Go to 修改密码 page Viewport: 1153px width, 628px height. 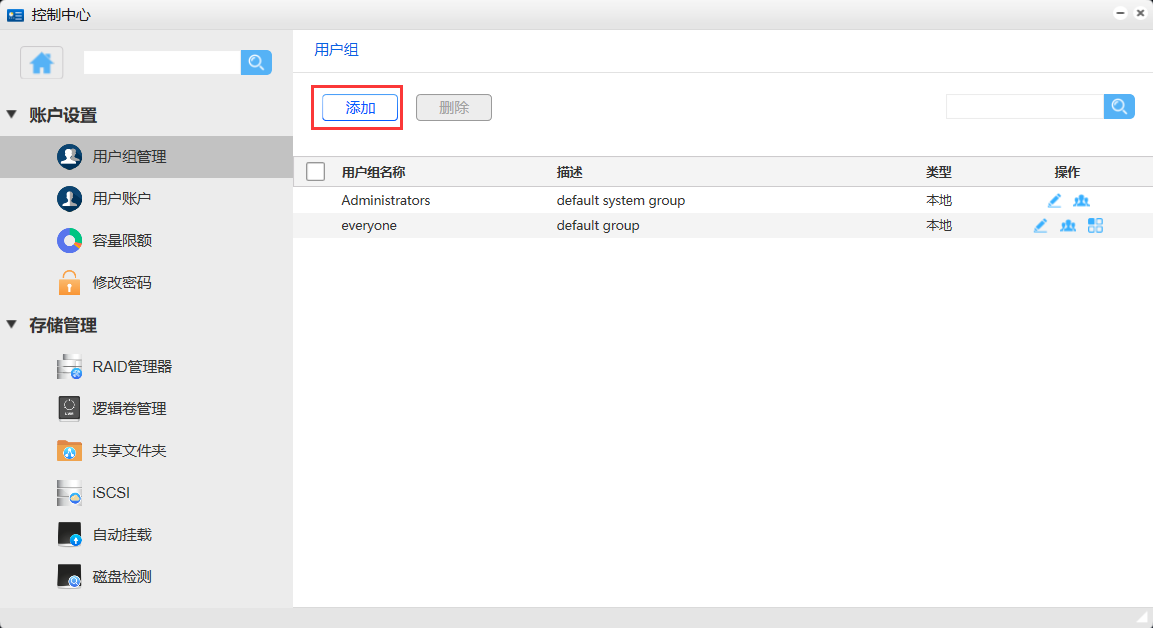point(121,283)
